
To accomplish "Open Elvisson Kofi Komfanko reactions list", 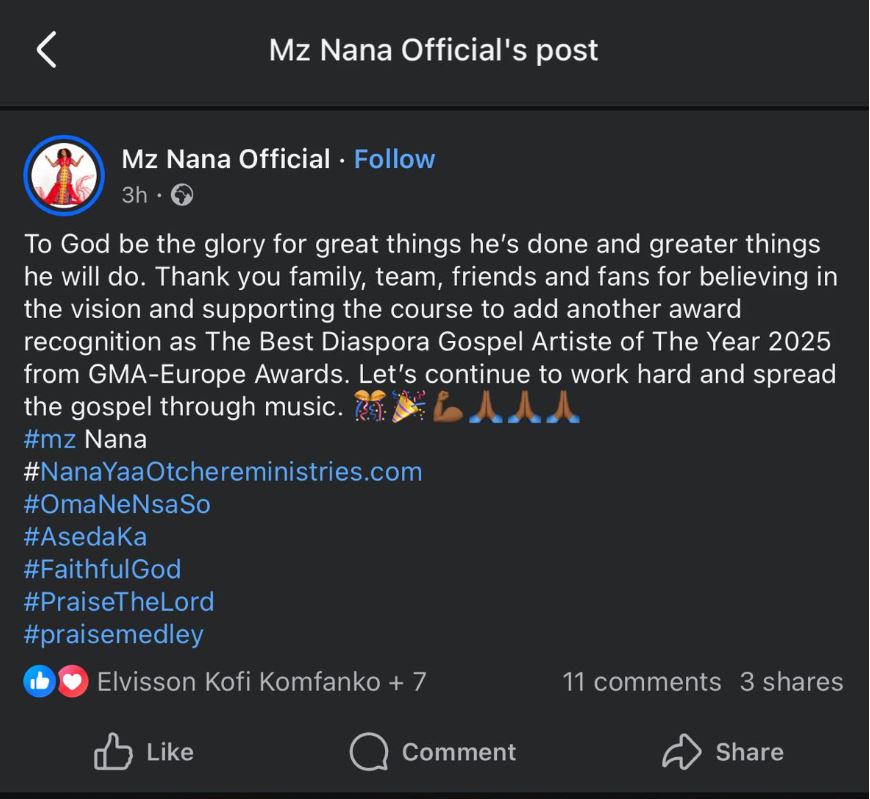I will [x=261, y=682].
